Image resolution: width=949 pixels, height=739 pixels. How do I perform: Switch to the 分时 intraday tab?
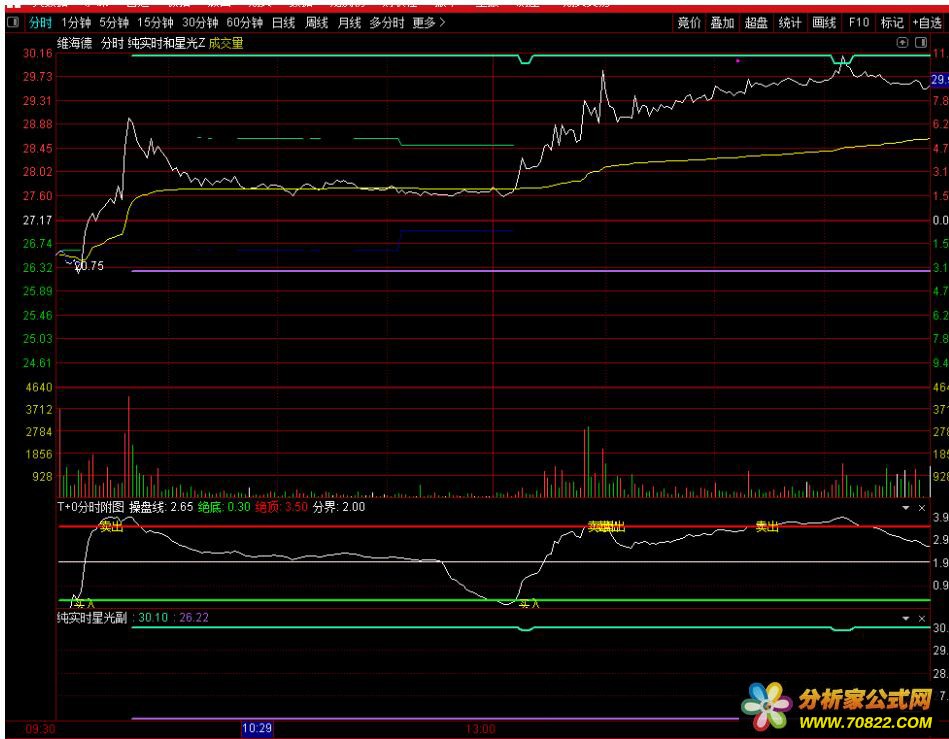[41, 23]
